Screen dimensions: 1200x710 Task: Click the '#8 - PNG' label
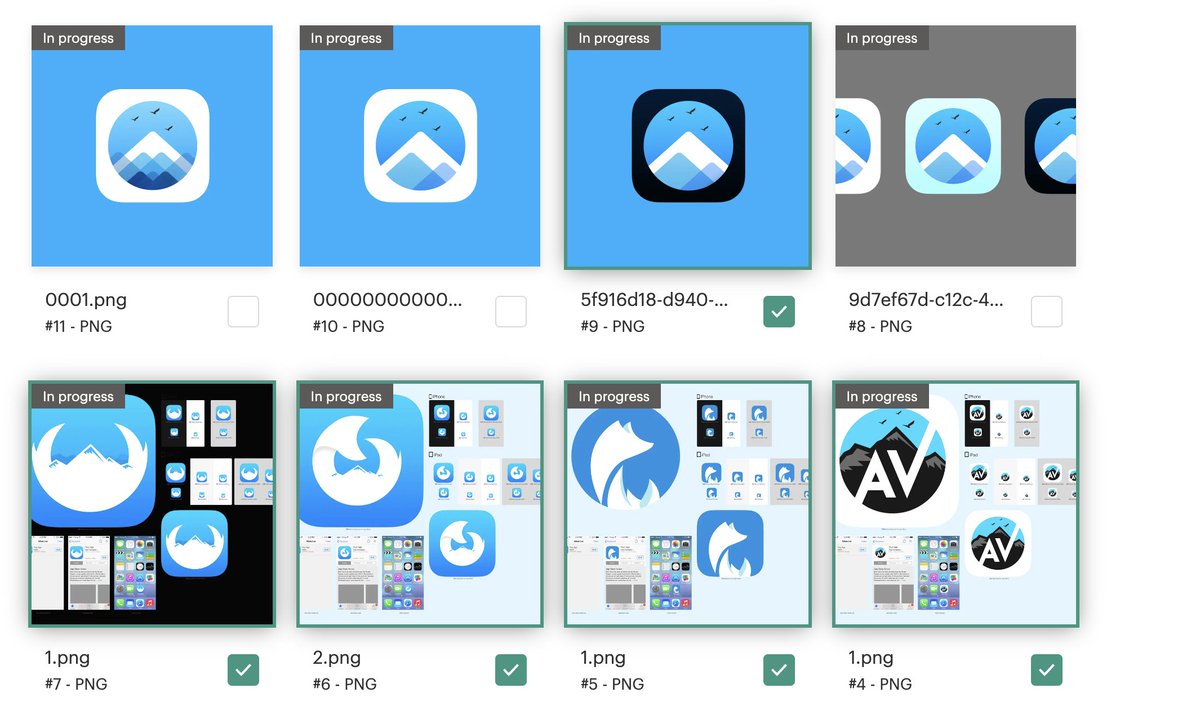tap(880, 326)
